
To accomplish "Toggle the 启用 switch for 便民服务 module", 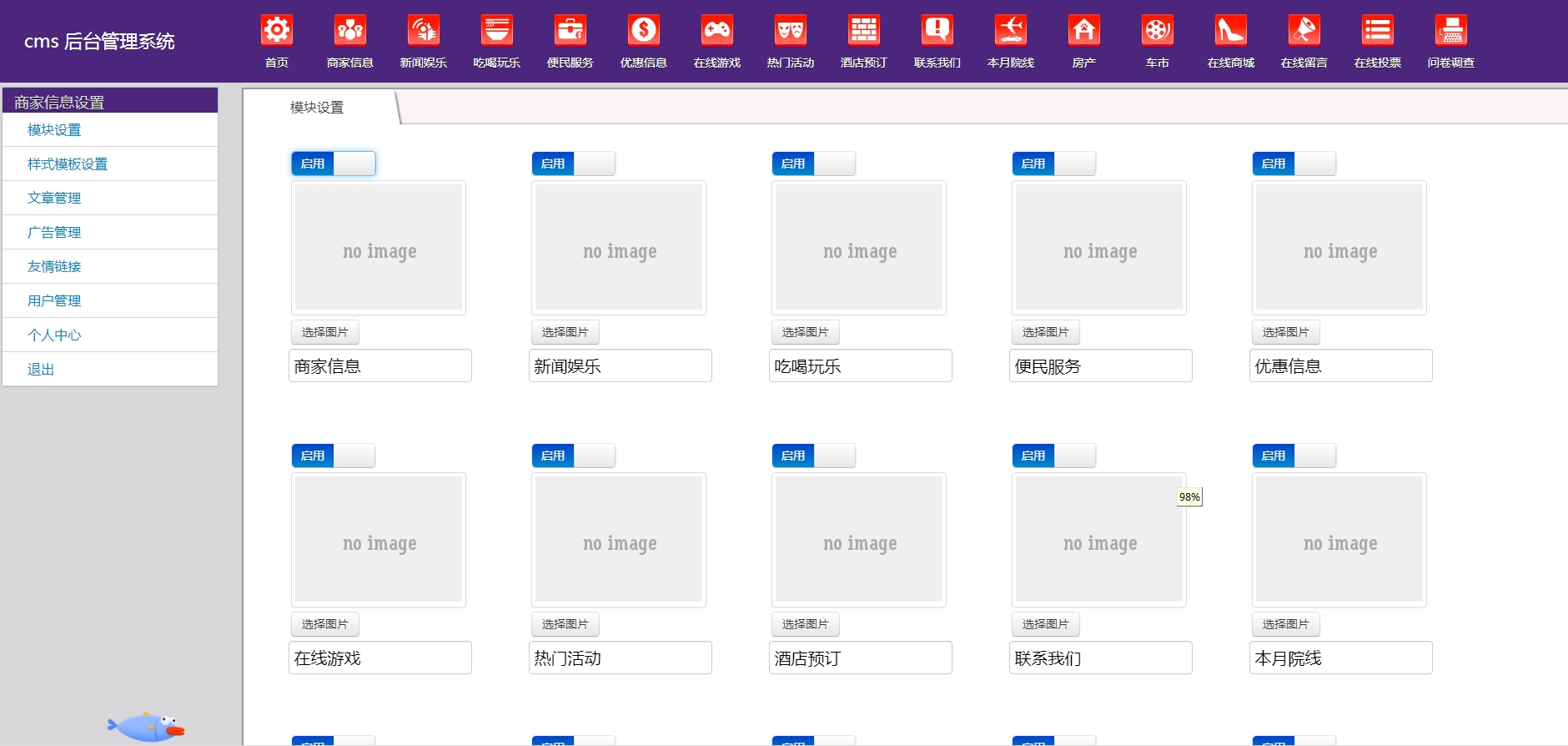I will [x=1054, y=164].
